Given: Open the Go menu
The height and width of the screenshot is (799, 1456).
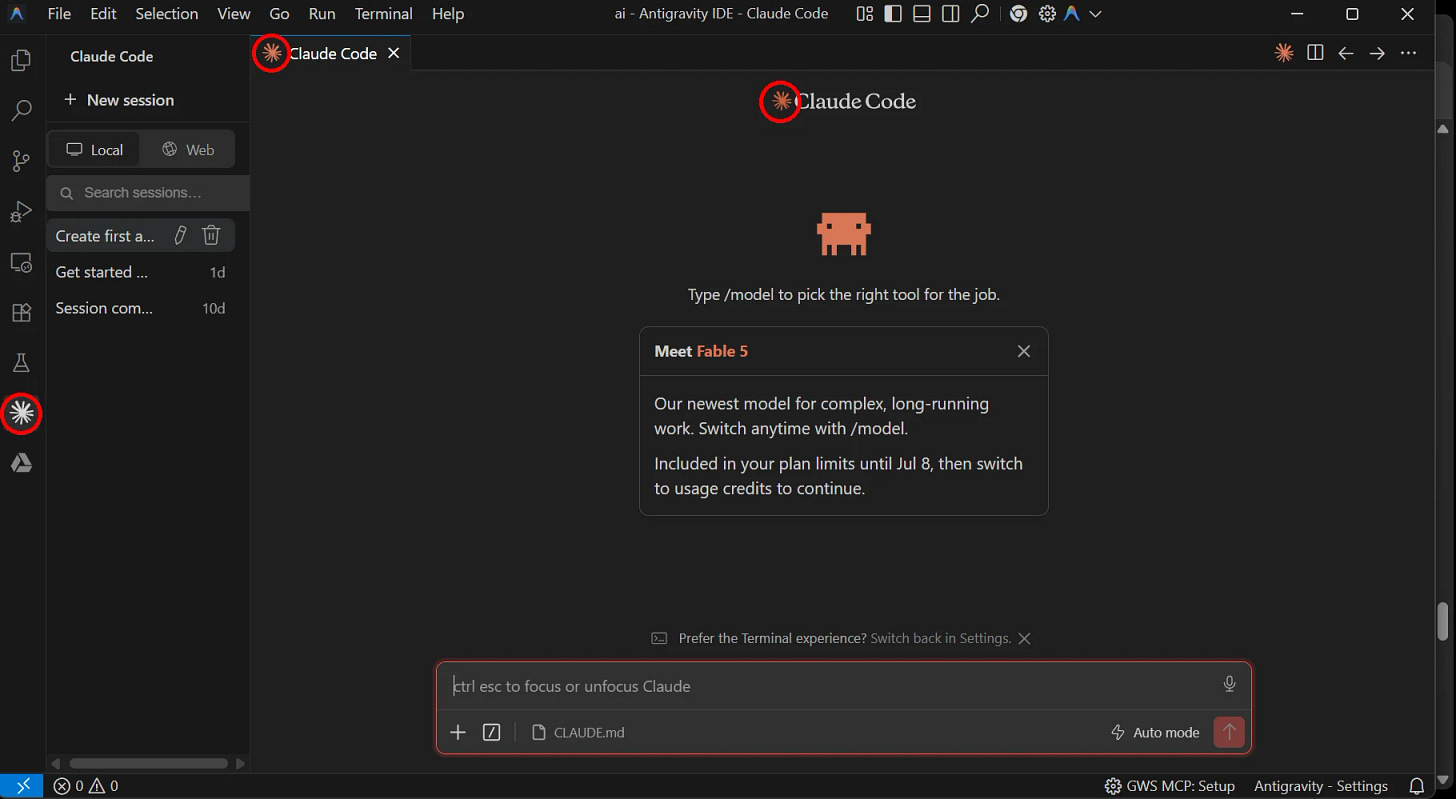Looking at the screenshot, I should 279,14.
